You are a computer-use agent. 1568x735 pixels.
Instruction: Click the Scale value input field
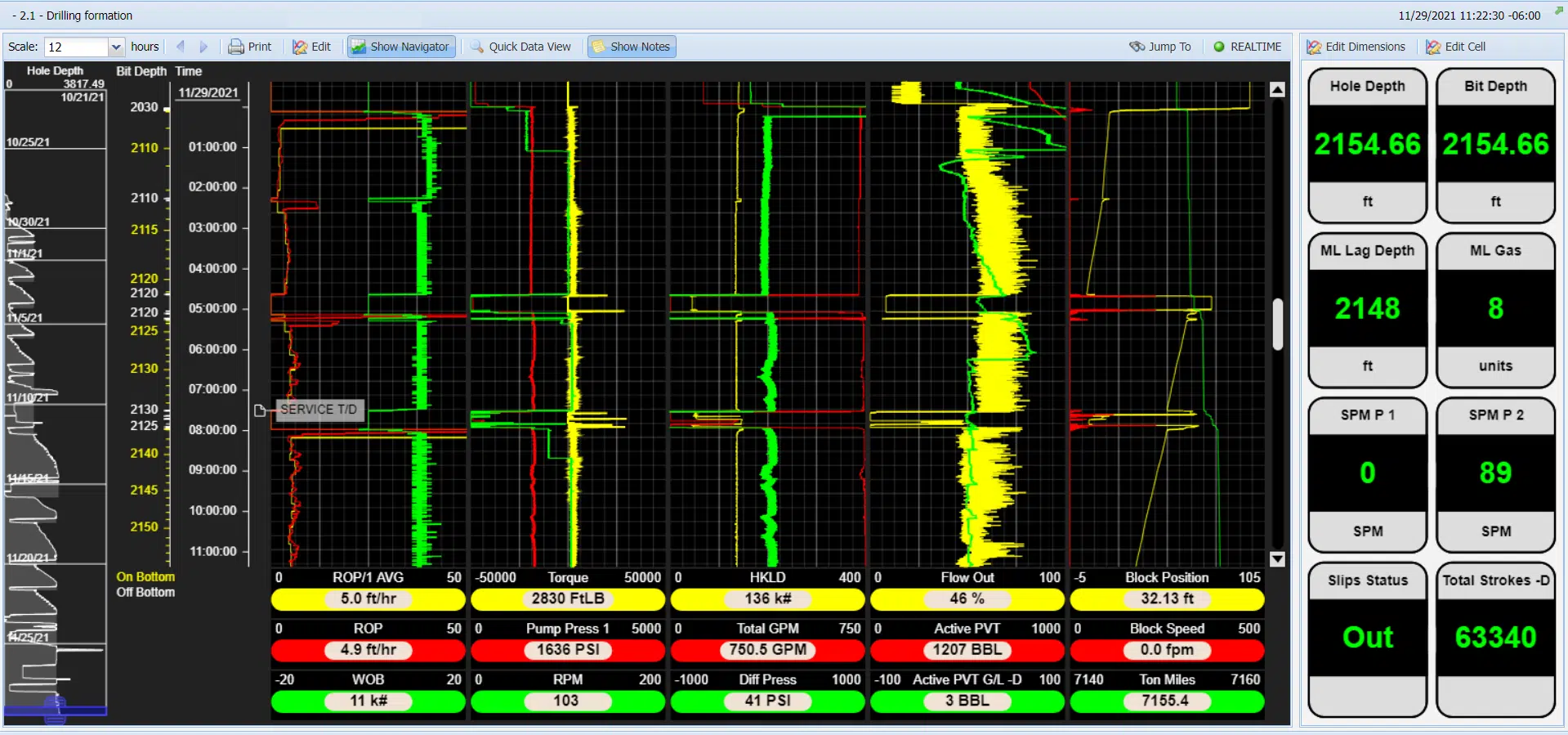pyautogui.click(x=77, y=47)
